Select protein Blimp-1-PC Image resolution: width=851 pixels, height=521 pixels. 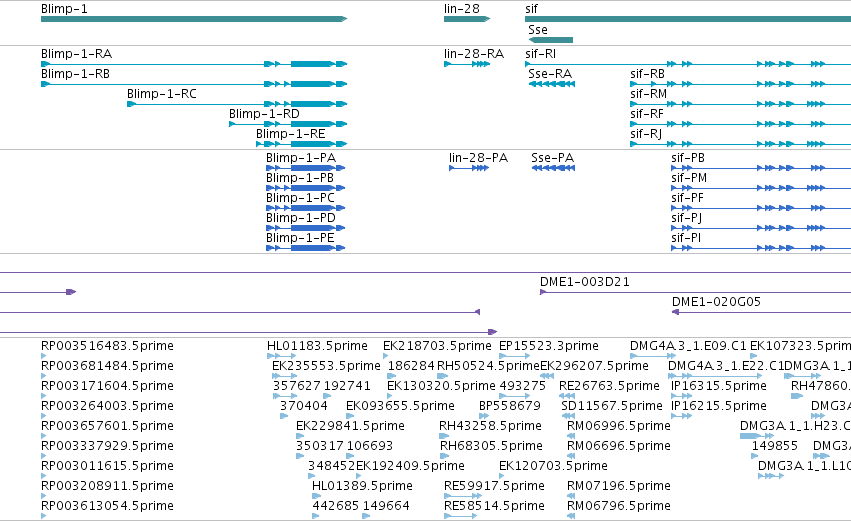pos(300,198)
